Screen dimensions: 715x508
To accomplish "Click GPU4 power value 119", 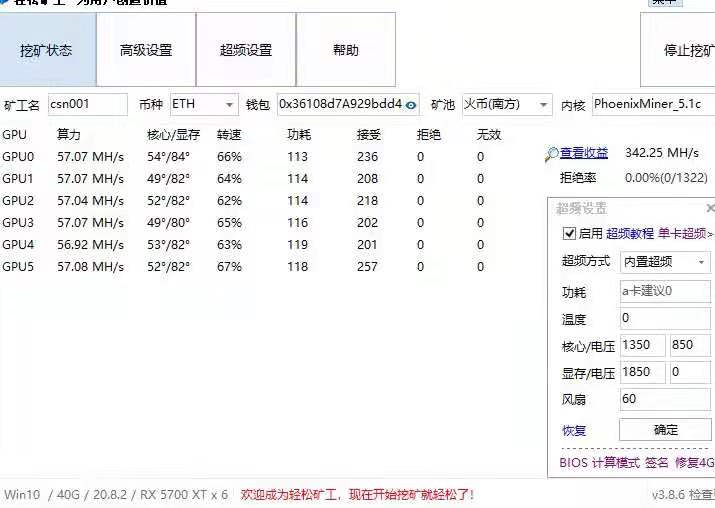I will tap(298, 244).
